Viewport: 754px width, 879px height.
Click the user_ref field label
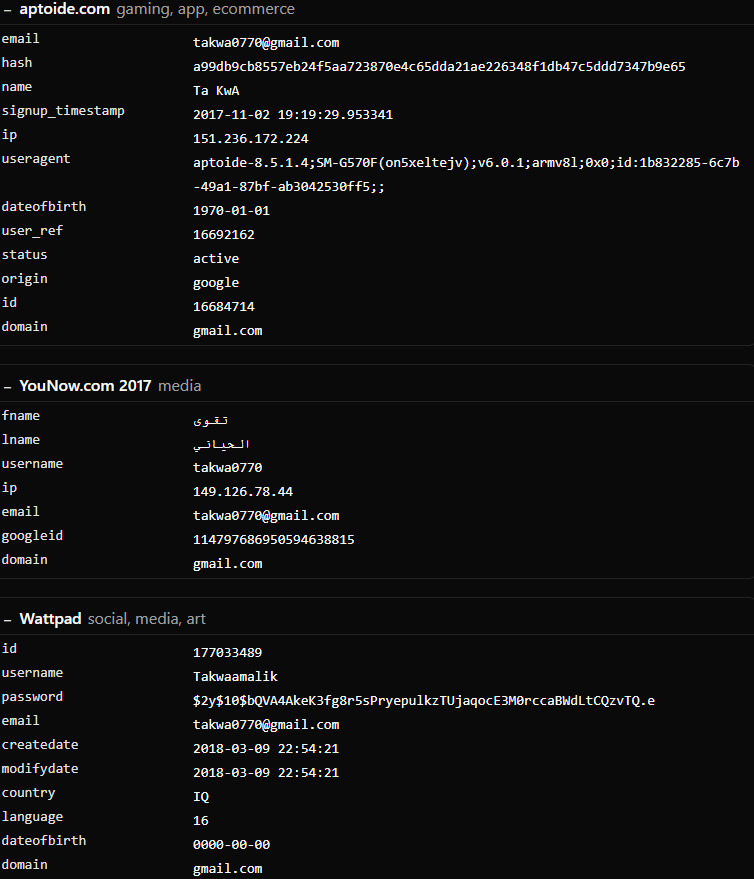32,231
